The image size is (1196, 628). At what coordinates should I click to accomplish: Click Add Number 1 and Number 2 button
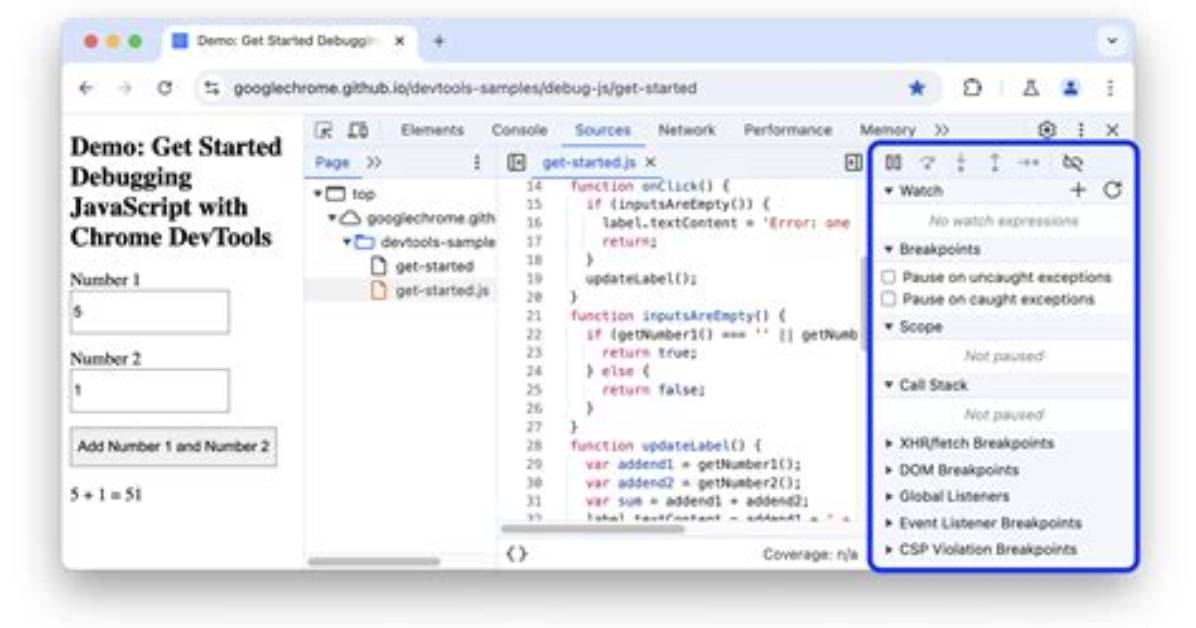pyautogui.click(x=173, y=446)
